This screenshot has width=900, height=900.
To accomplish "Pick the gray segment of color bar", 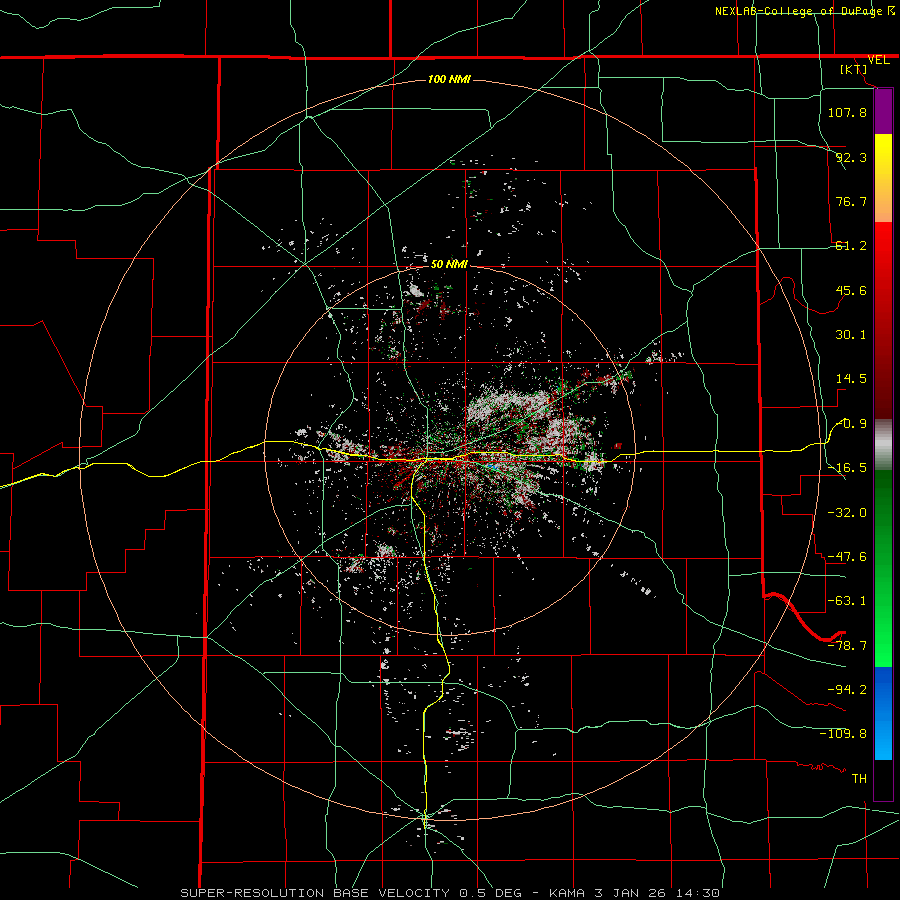I will tap(883, 445).
